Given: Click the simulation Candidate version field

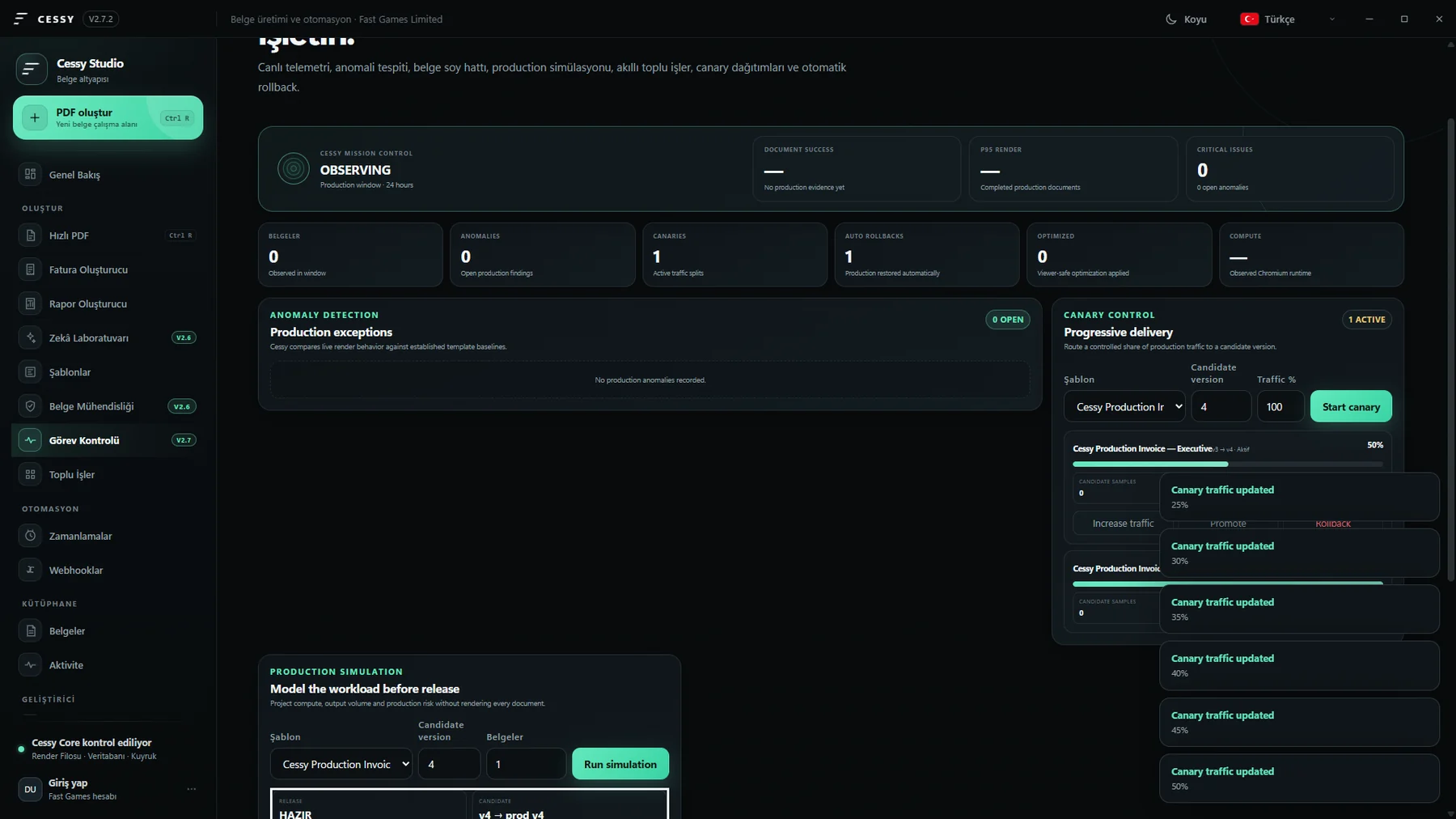Looking at the screenshot, I should point(449,764).
